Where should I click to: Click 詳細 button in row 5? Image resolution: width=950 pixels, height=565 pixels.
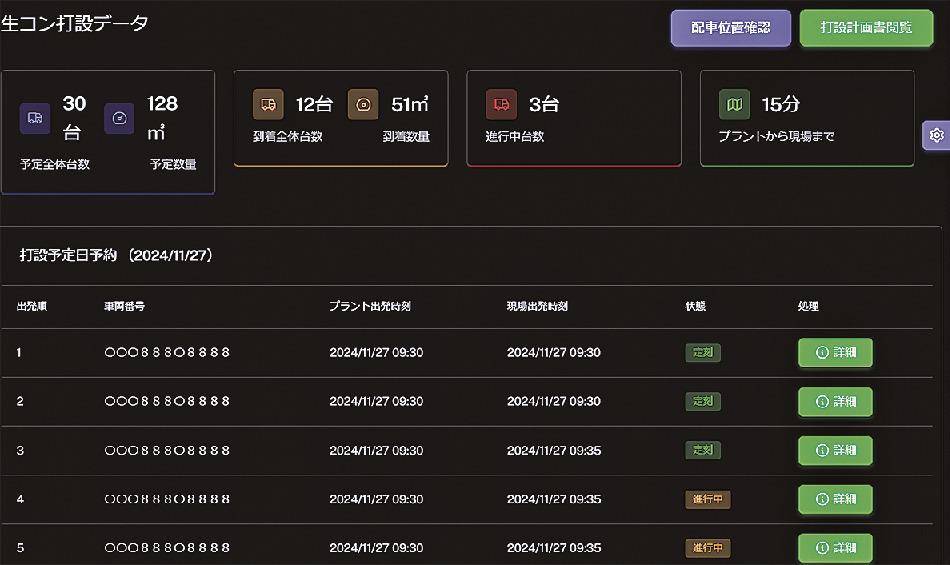[x=835, y=548]
